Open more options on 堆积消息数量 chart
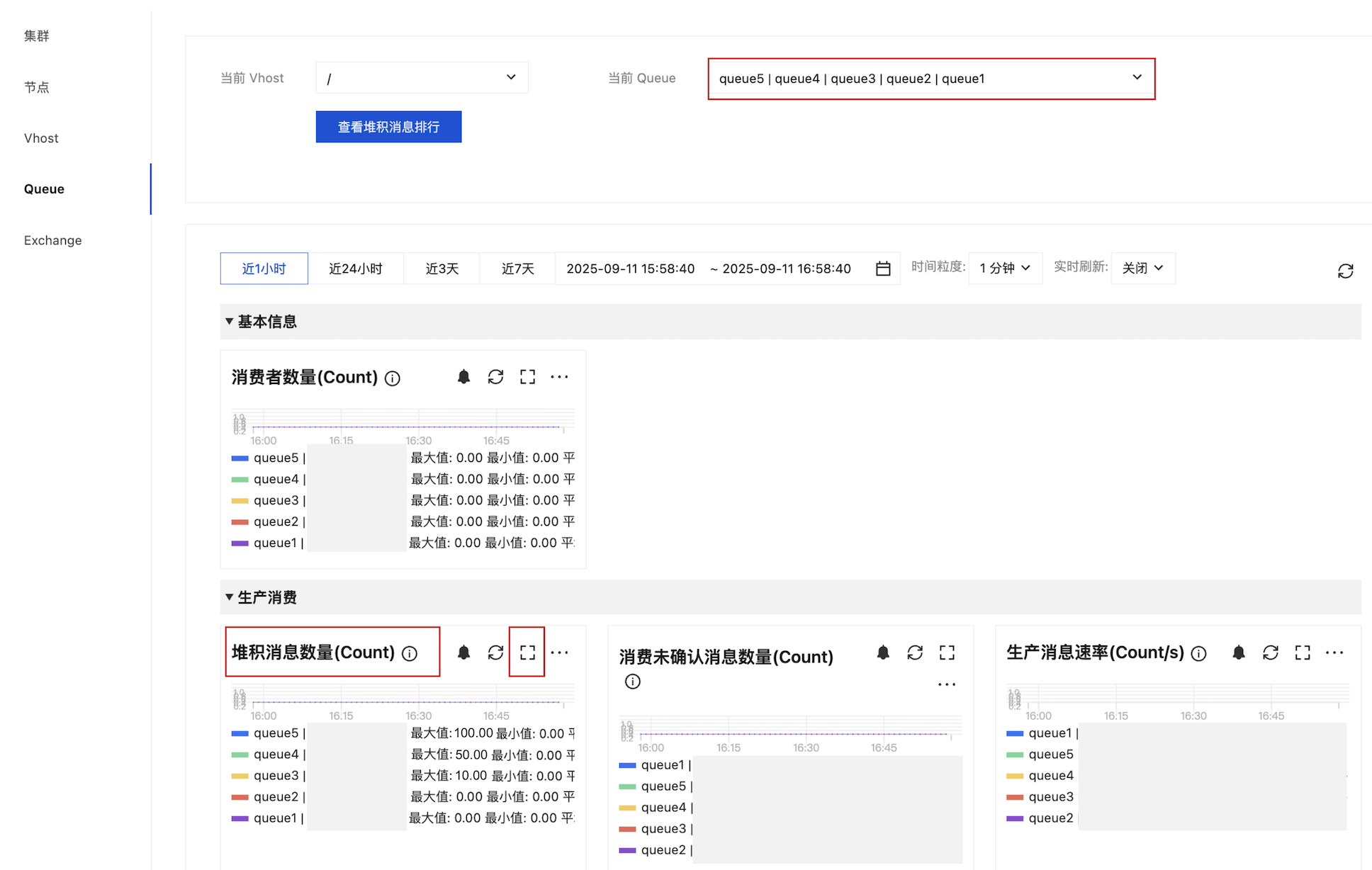 pos(559,652)
